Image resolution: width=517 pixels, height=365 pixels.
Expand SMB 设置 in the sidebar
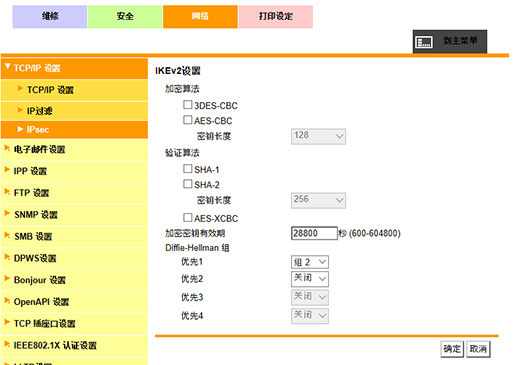point(74,237)
